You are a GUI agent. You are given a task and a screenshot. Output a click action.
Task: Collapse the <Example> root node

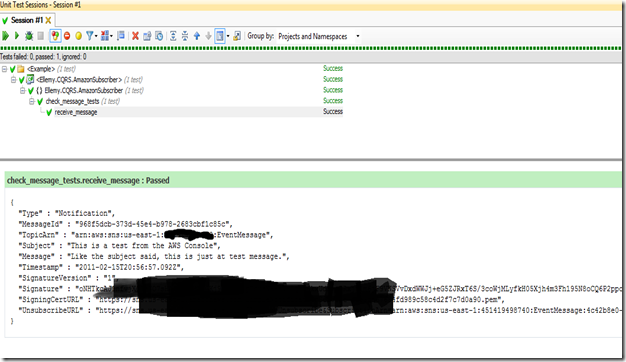pyautogui.click(x=4, y=69)
